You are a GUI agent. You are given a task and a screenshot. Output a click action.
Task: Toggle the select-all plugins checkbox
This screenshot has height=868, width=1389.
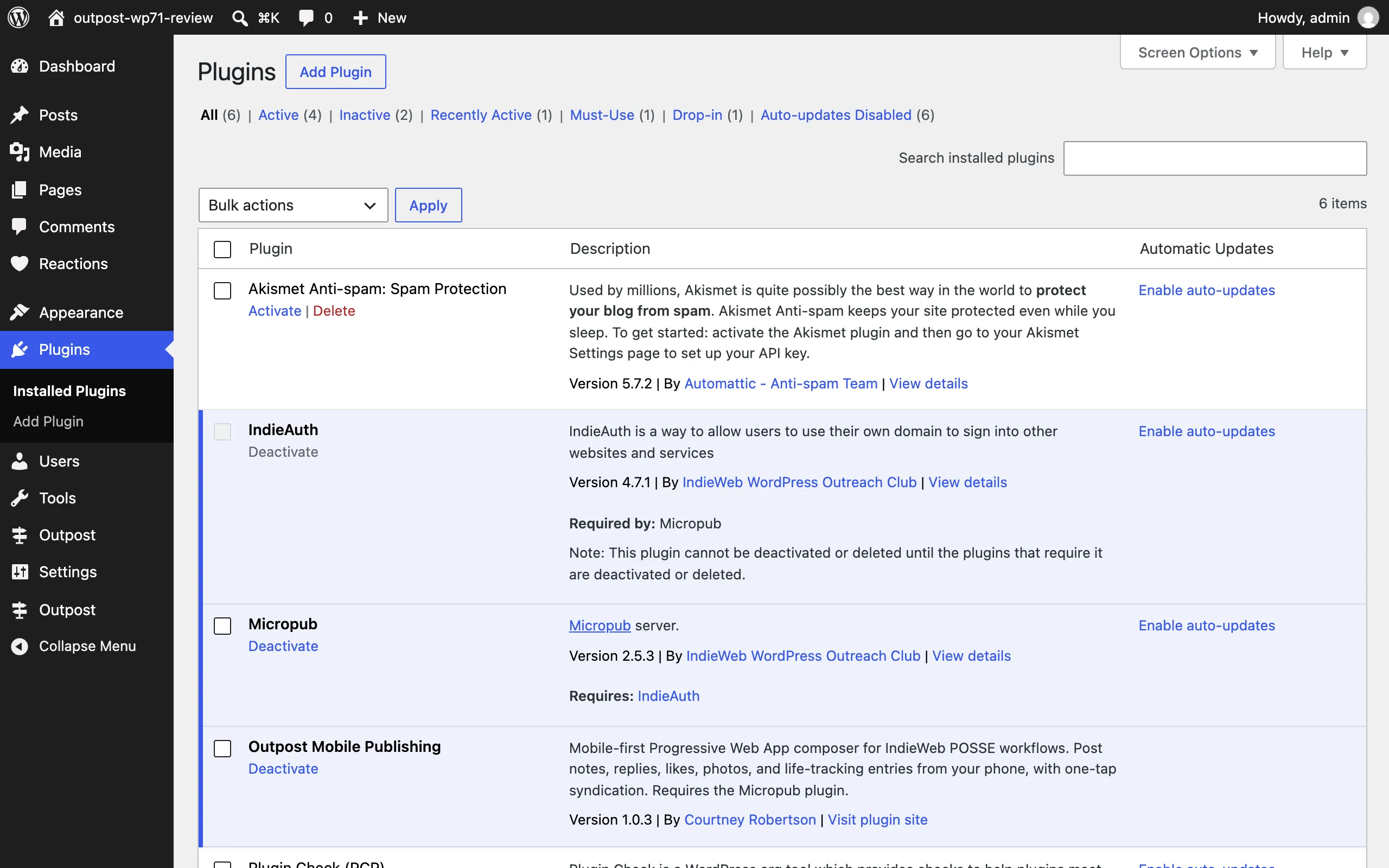(222, 249)
